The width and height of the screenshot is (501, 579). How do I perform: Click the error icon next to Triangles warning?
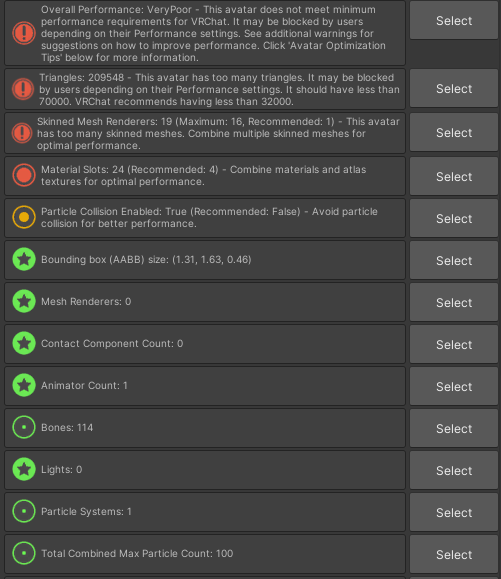(x=23, y=89)
